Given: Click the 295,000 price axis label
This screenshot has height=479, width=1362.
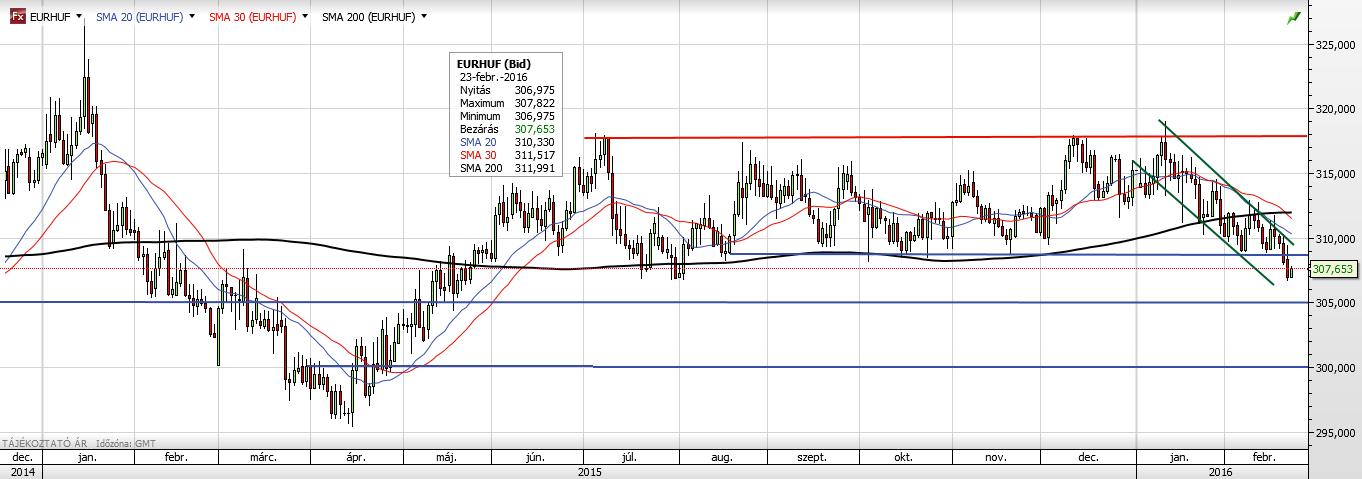Looking at the screenshot, I should coord(1335,433).
